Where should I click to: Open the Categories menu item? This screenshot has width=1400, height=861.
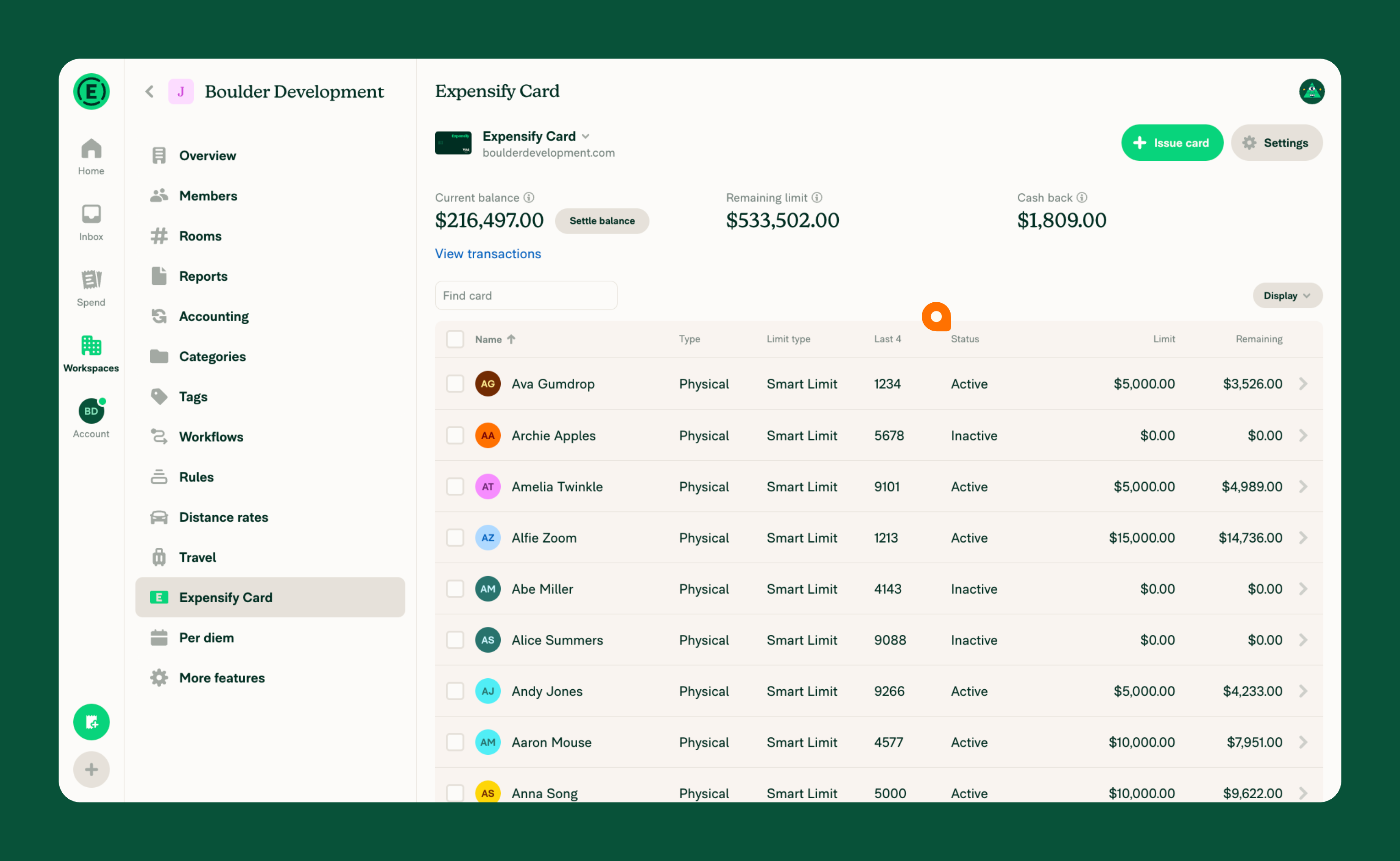pyautogui.click(x=270, y=356)
